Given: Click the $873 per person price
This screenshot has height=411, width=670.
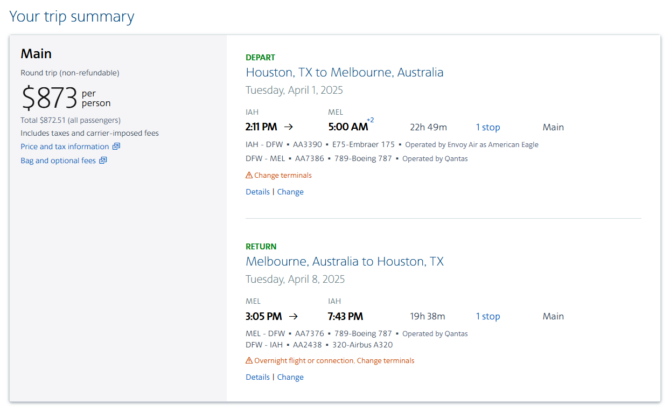Looking at the screenshot, I should 66,97.
